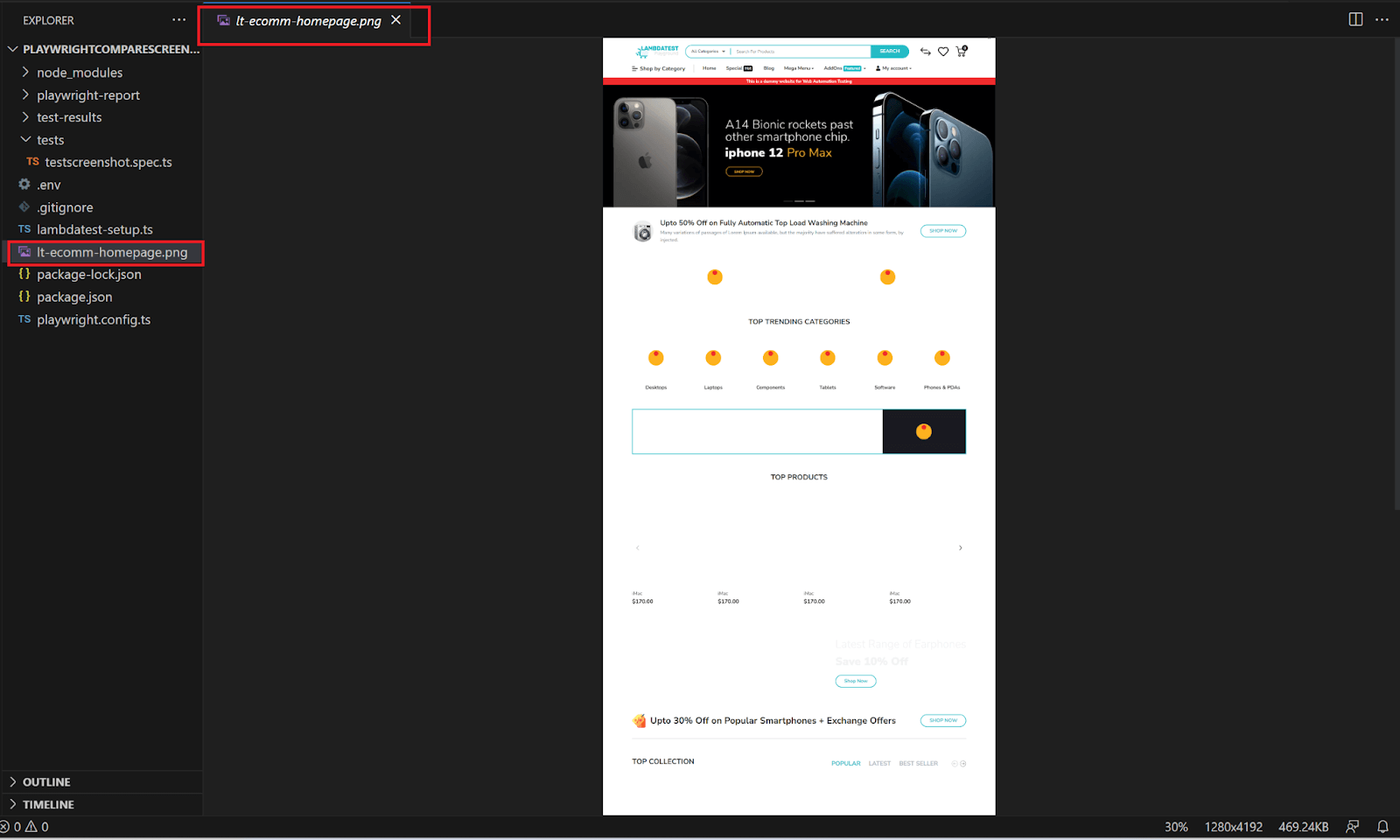The height and width of the screenshot is (840, 1400).
Task: Open editor more actions menu
Action: click(1382, 19)
